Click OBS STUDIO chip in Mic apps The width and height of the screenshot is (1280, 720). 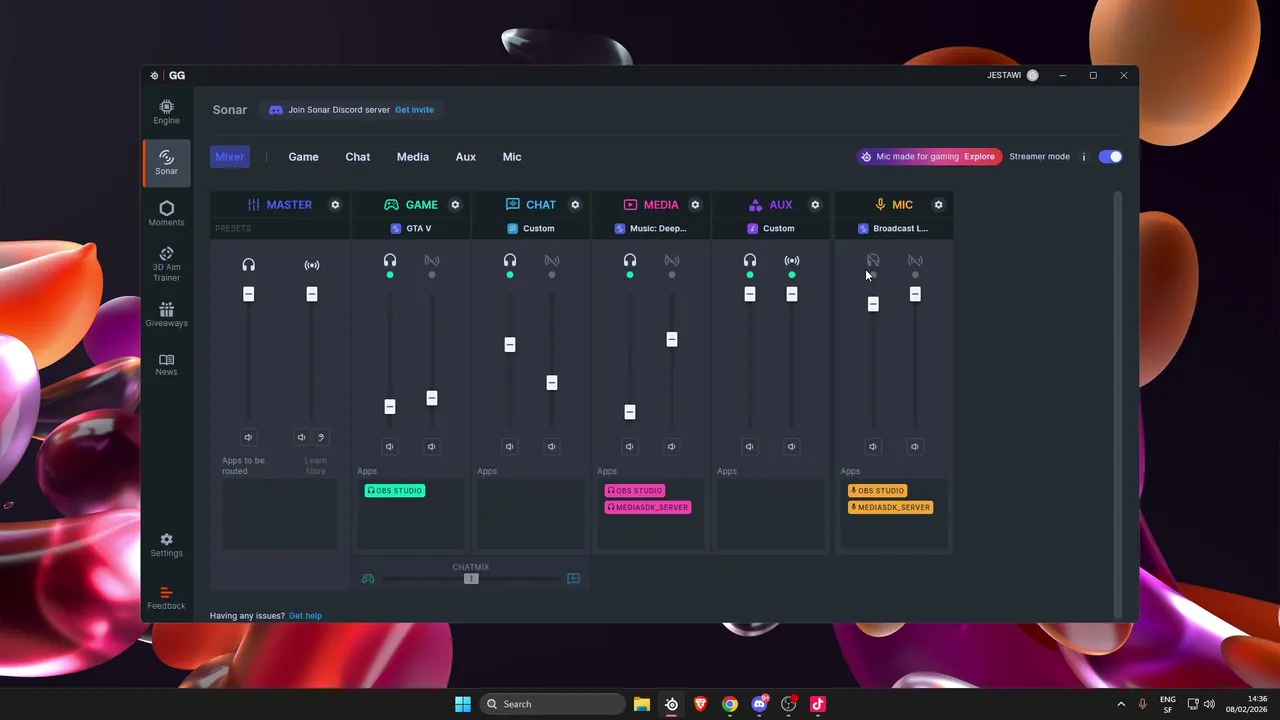(x=877, y=491)
